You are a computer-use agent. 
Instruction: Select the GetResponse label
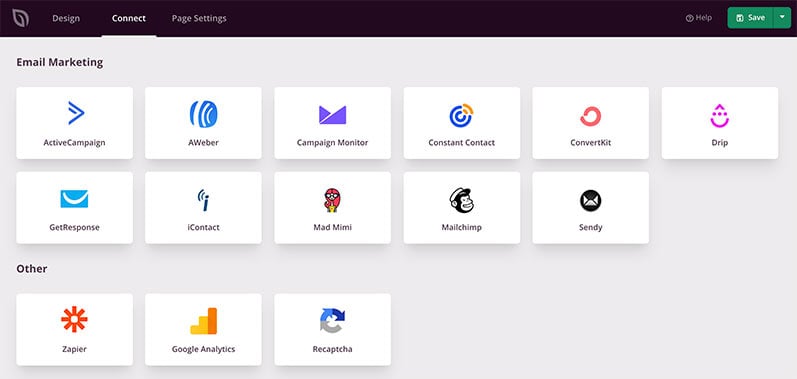pos(74,227)
